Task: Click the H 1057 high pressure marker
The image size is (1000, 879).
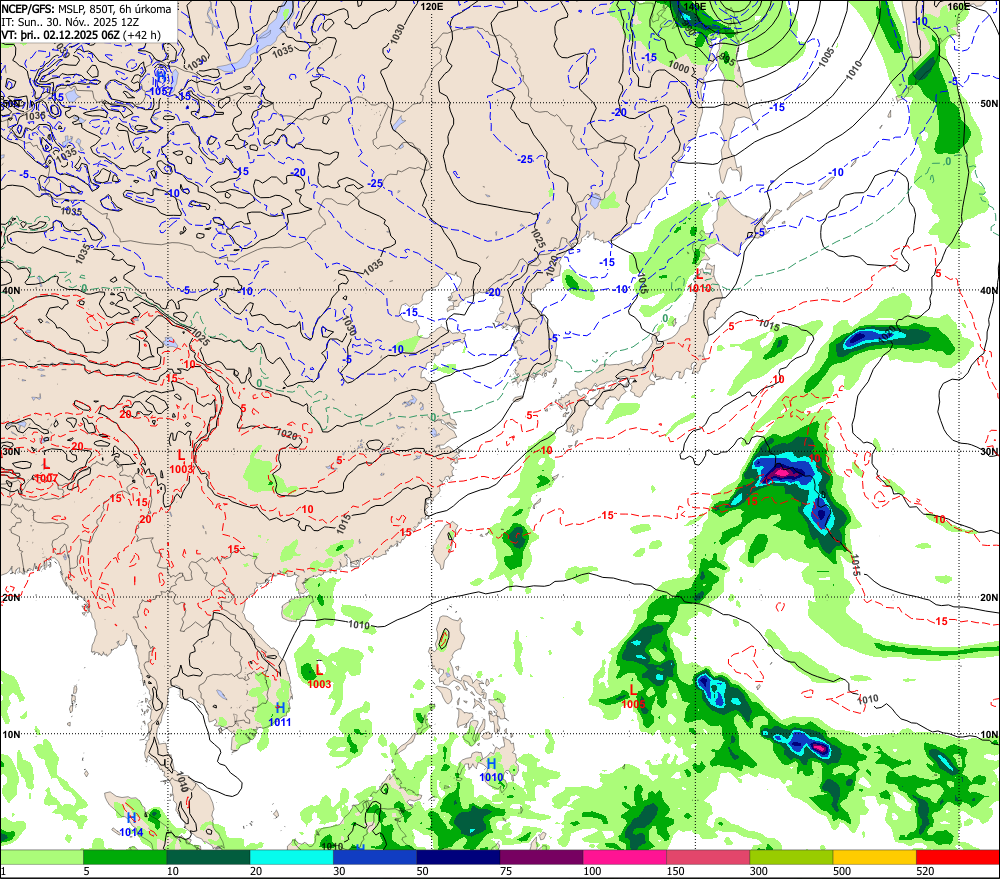Action: point(161,84)
